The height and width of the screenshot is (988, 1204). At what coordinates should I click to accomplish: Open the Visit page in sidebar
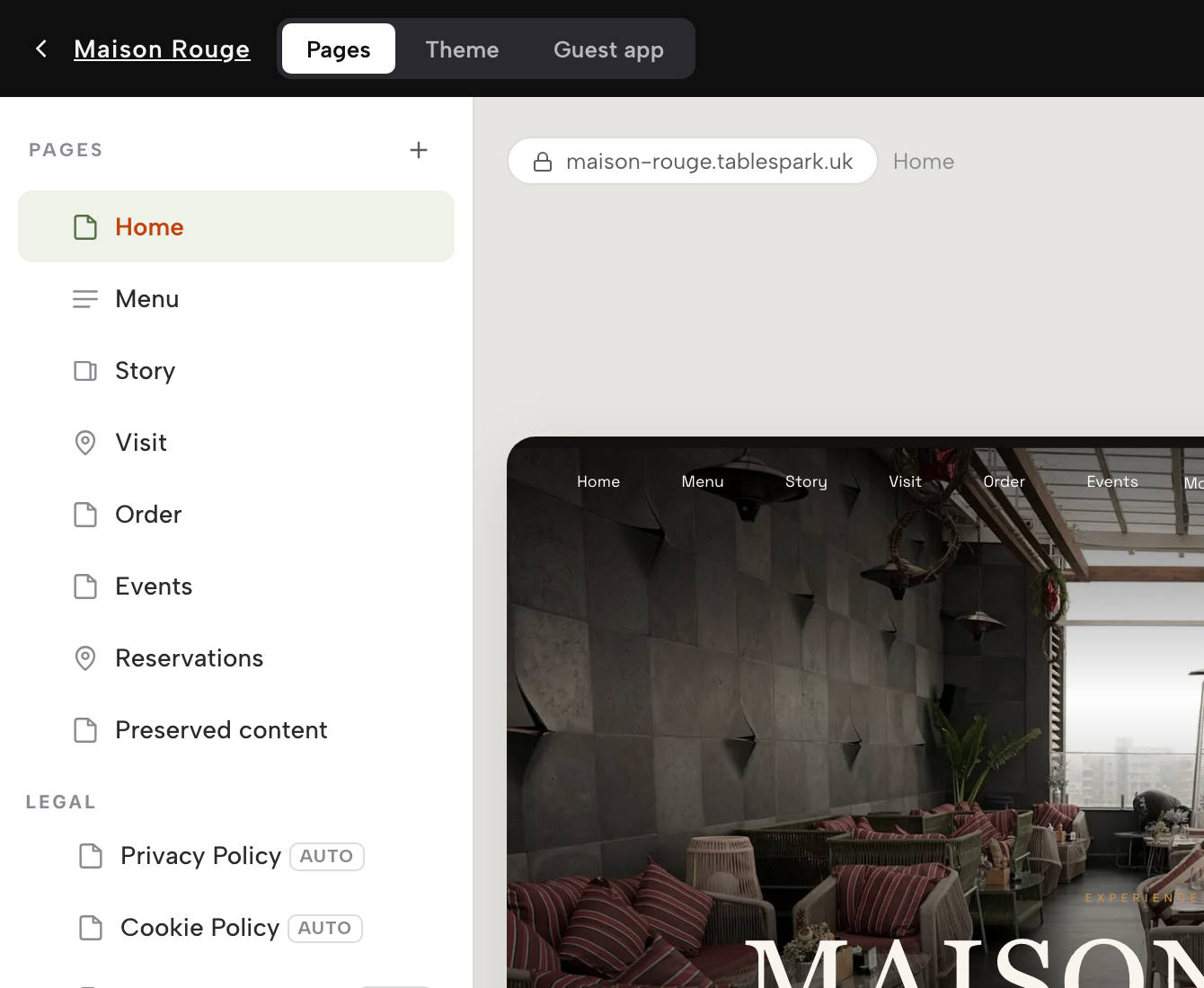coord(236,442)
